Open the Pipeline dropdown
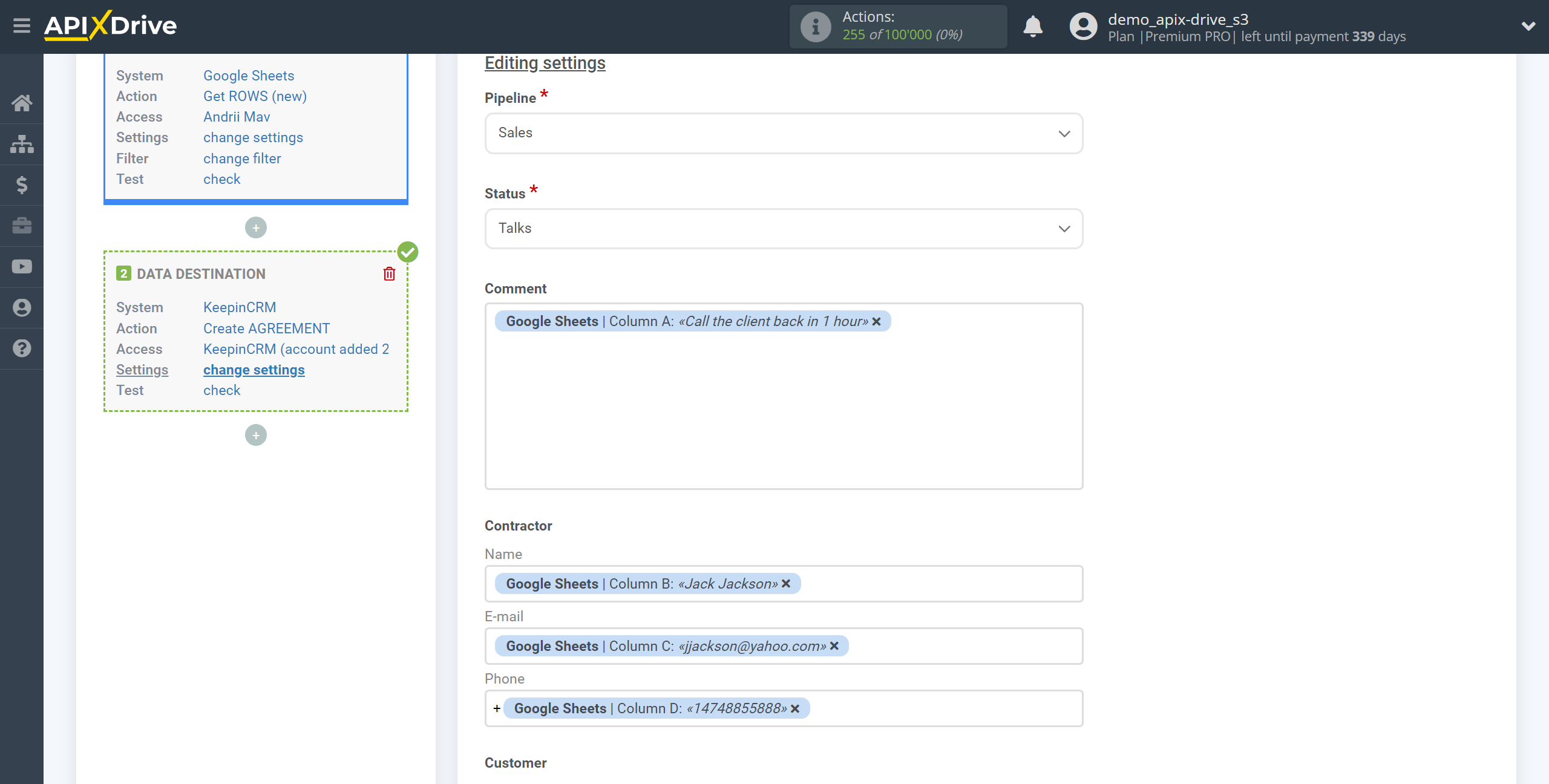Viewport: 1549px width, 784px height. [784, 133]
